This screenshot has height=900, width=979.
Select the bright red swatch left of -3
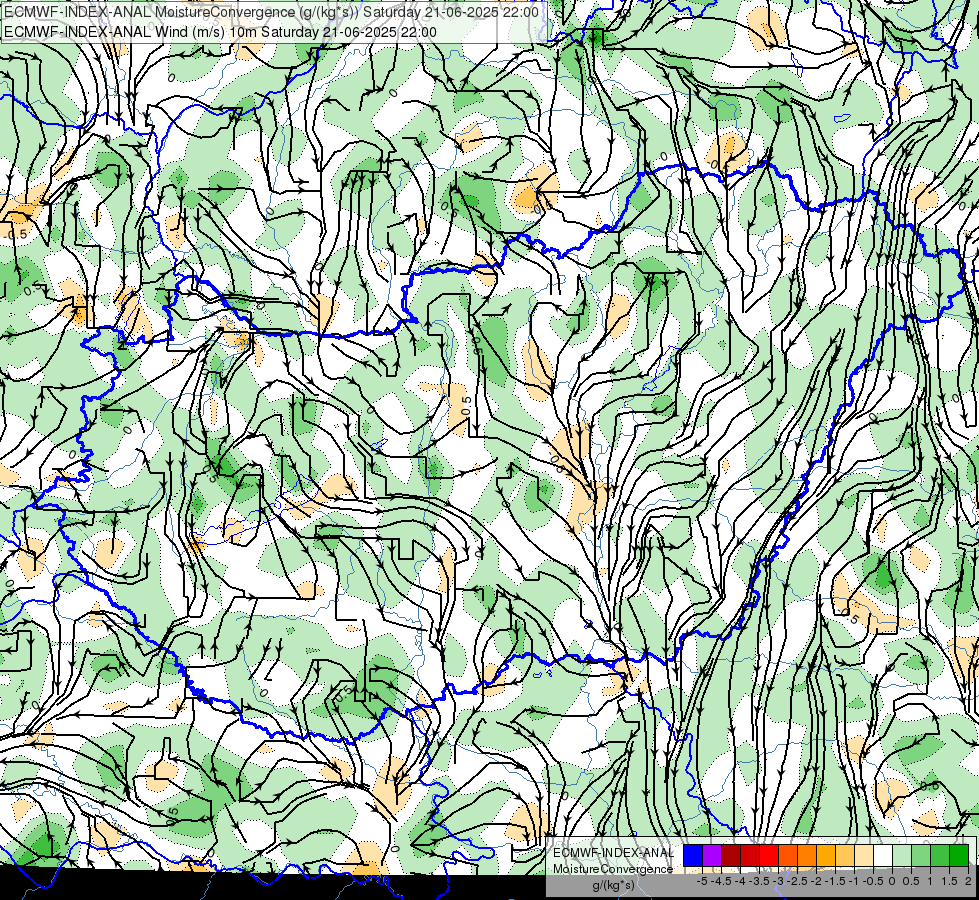769,856
